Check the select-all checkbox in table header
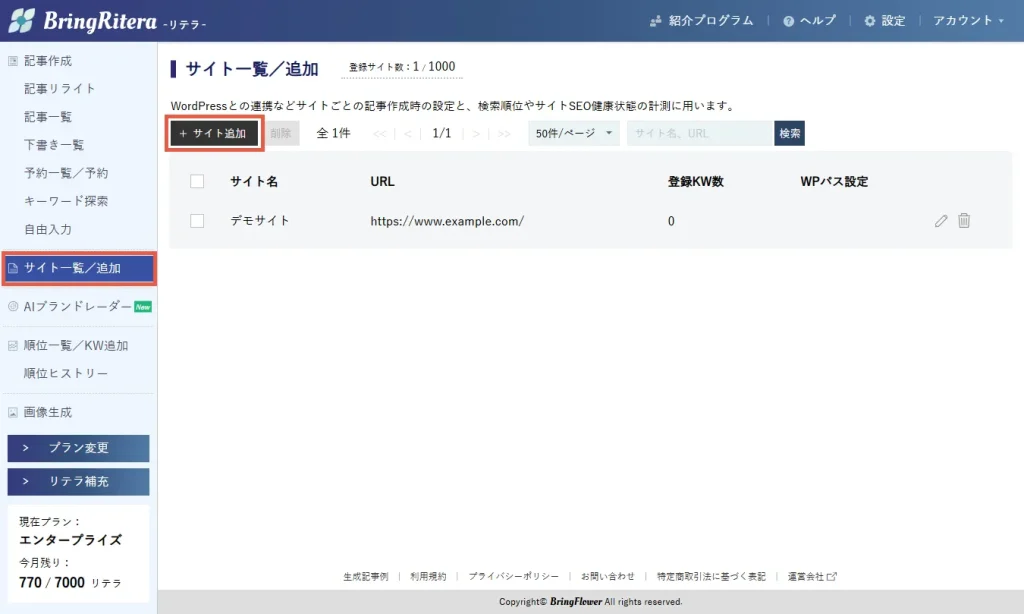The height and width of the screenshot is (614, 1024). [x=197, y=181]
